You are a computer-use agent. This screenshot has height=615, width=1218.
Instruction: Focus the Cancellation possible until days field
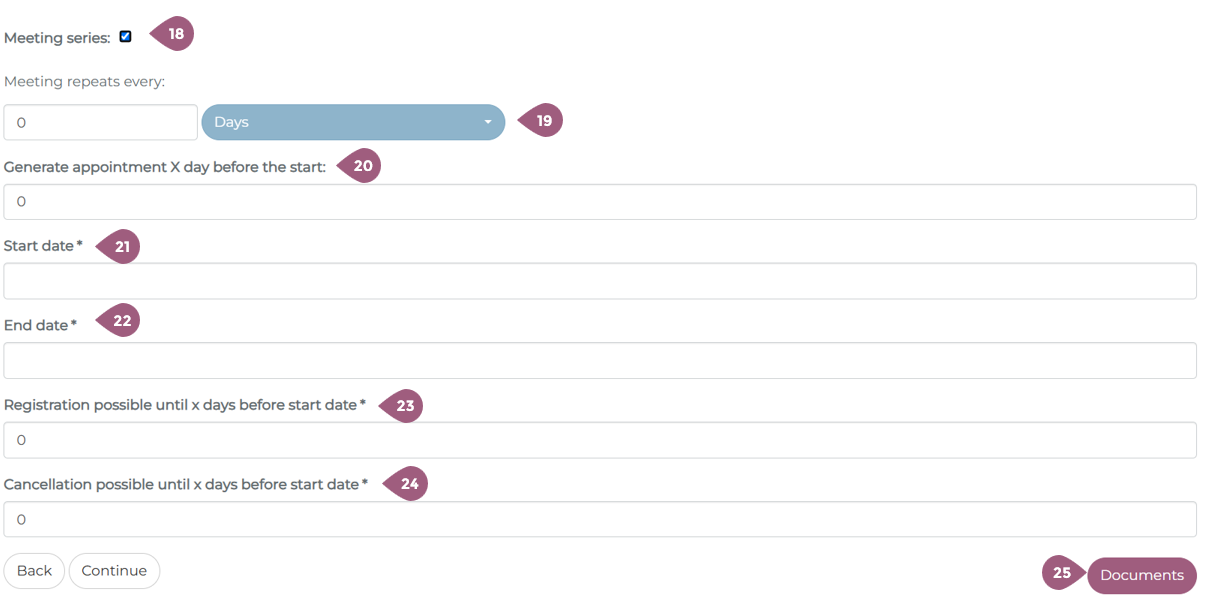coord(600,519)
